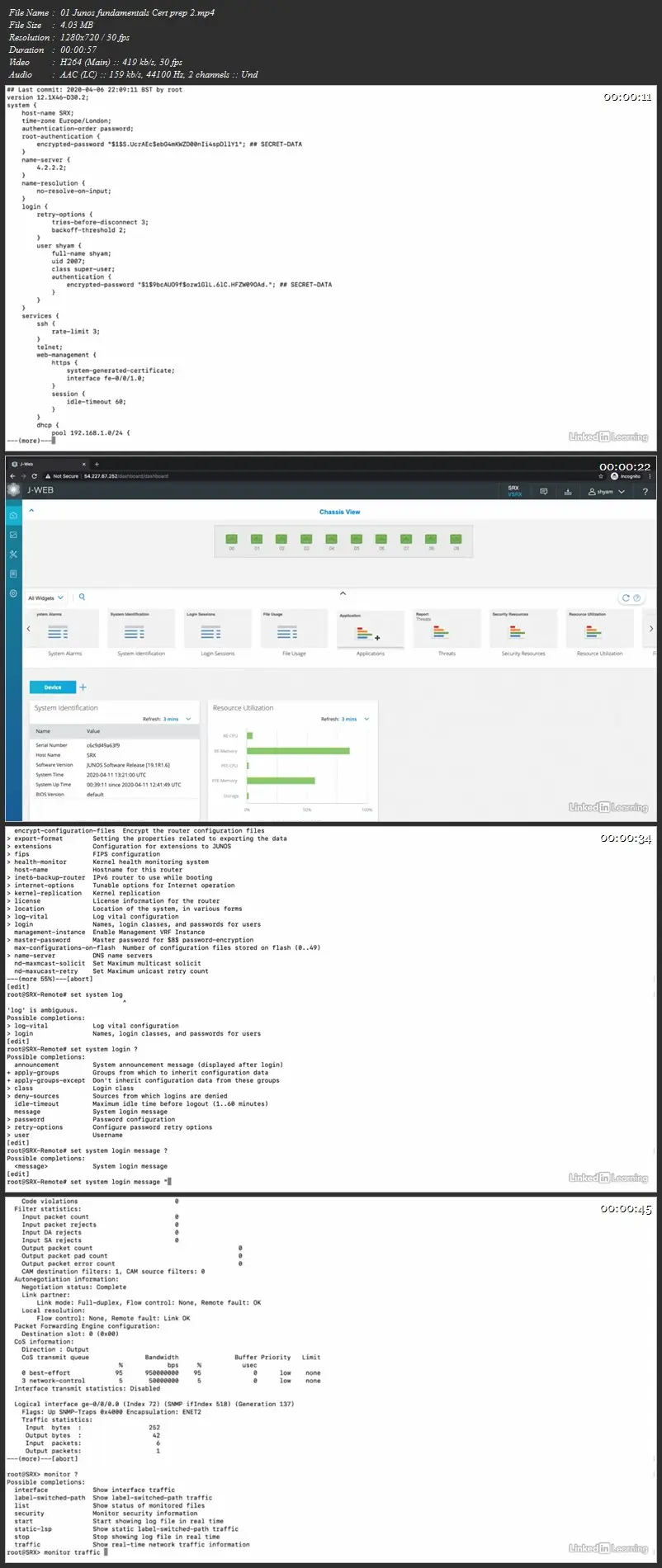Screen dimensions: 662x1568
Task: Click chassis port 06 icon
Action: 381,538
